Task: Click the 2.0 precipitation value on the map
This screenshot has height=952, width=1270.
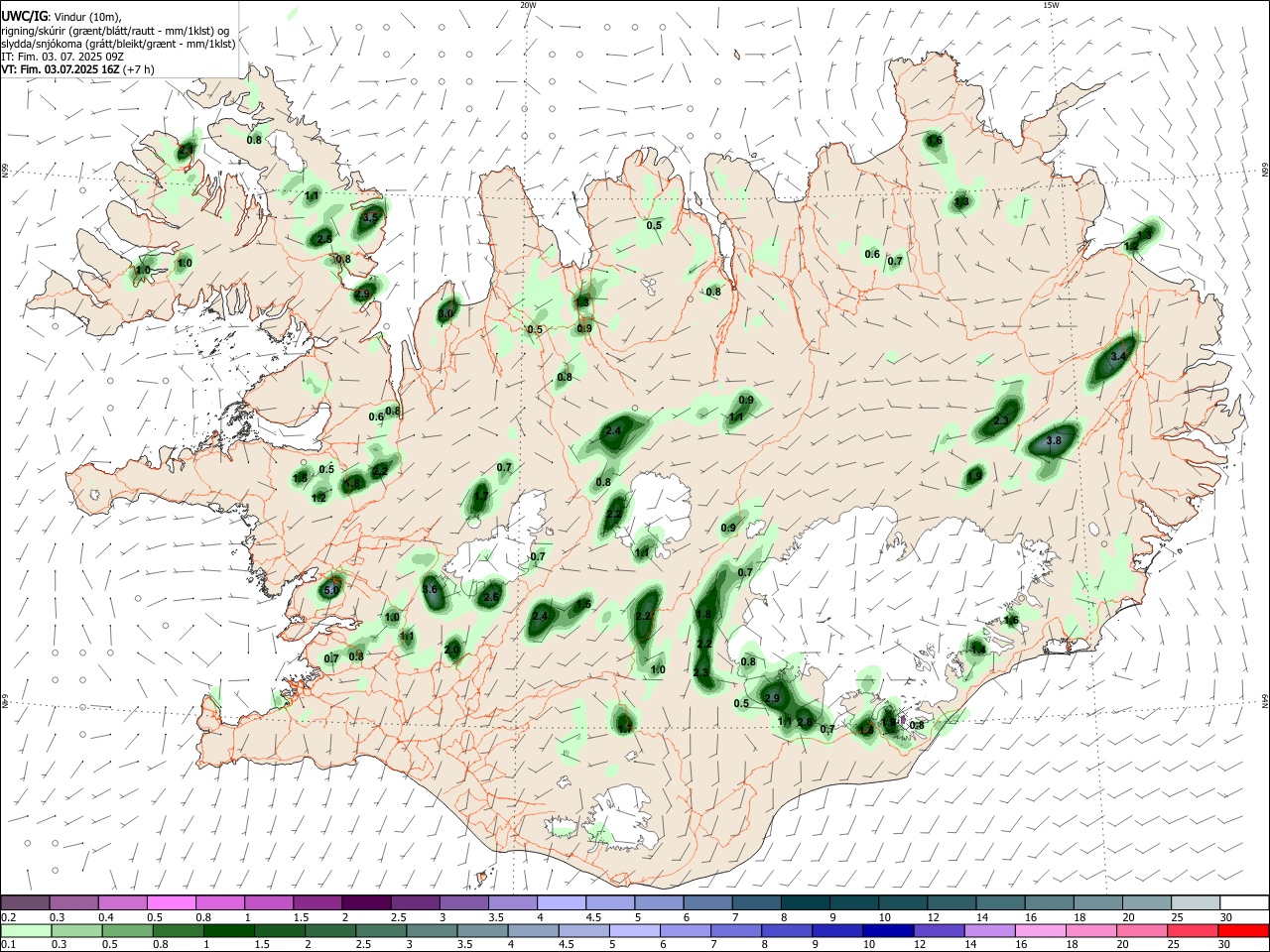Action: point(452,650)
